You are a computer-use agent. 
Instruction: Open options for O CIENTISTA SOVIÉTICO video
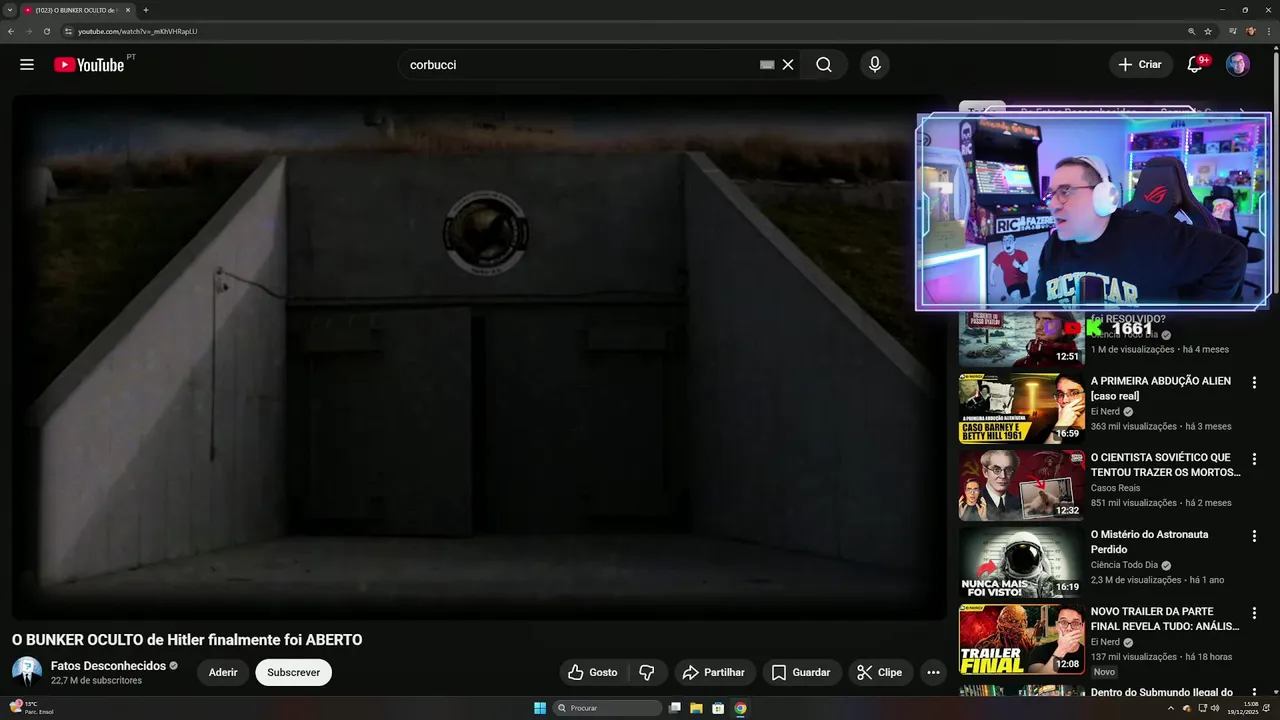click(1254, 459)
